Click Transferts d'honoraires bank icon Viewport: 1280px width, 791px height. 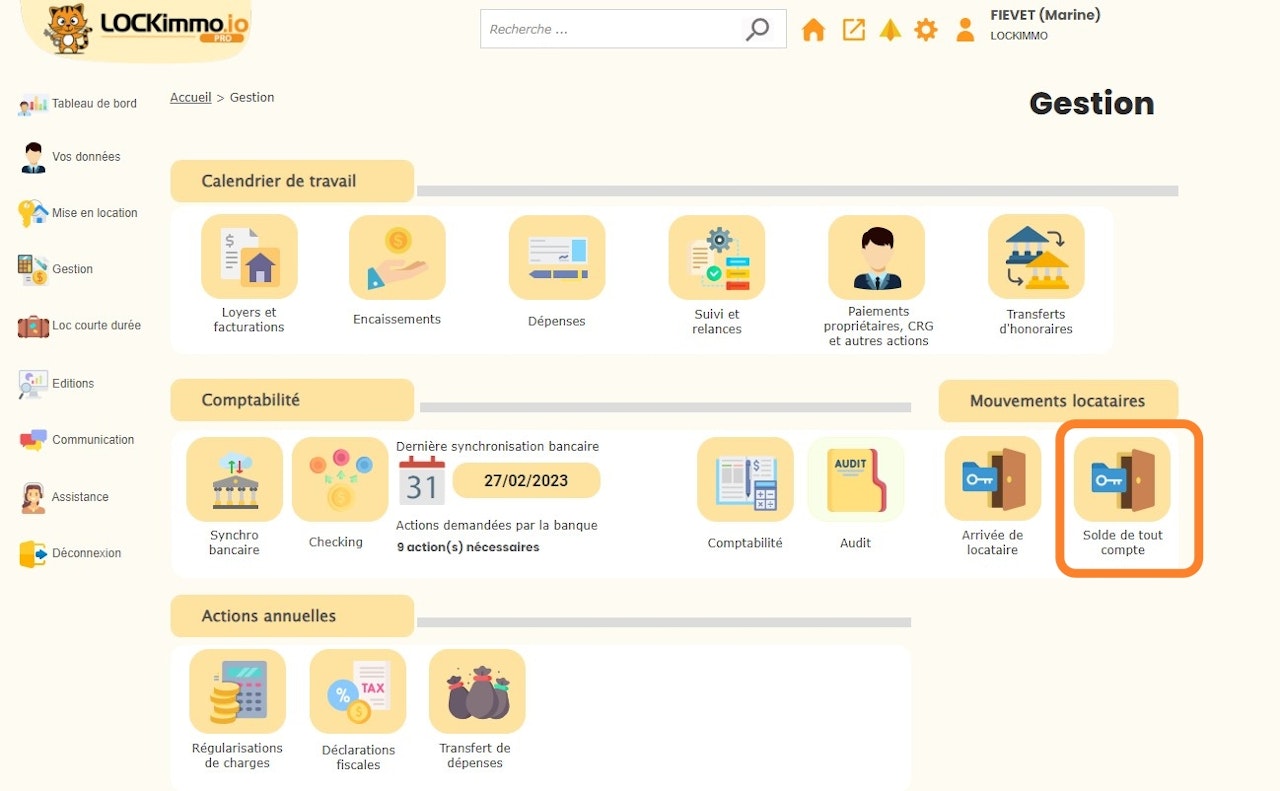1036,257
